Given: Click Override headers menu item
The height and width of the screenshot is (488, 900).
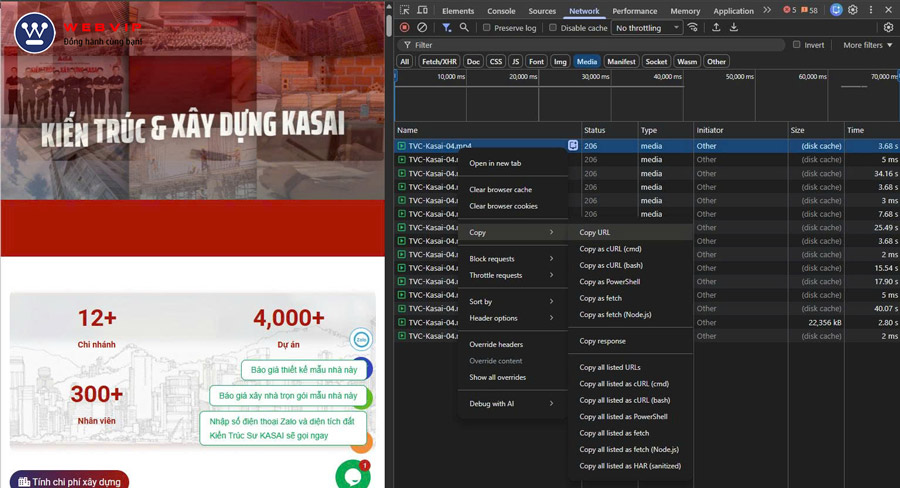Looking at the screenshot, I should 511,344.
